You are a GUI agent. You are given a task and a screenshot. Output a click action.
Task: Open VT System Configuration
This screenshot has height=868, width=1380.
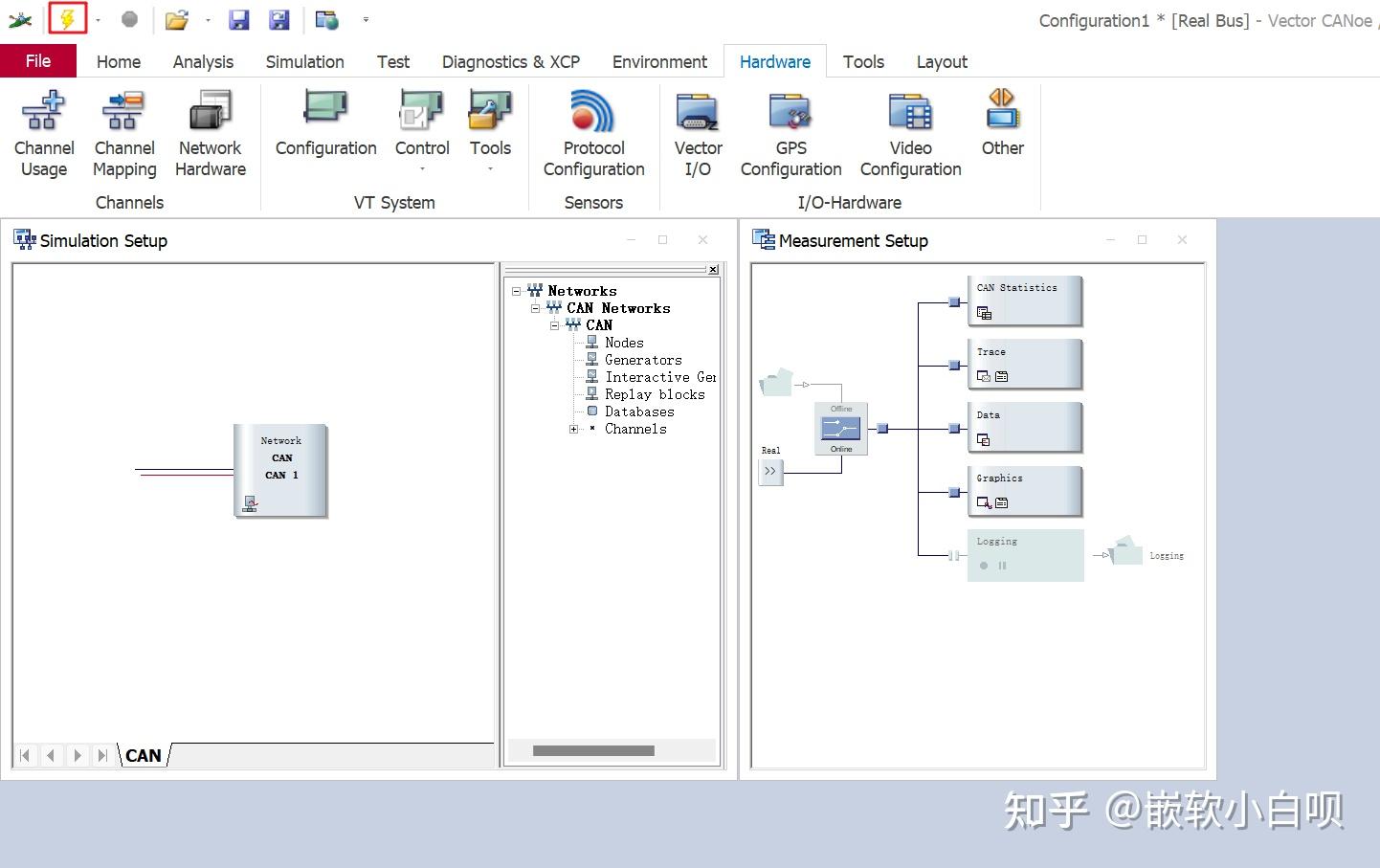(325, 124)
